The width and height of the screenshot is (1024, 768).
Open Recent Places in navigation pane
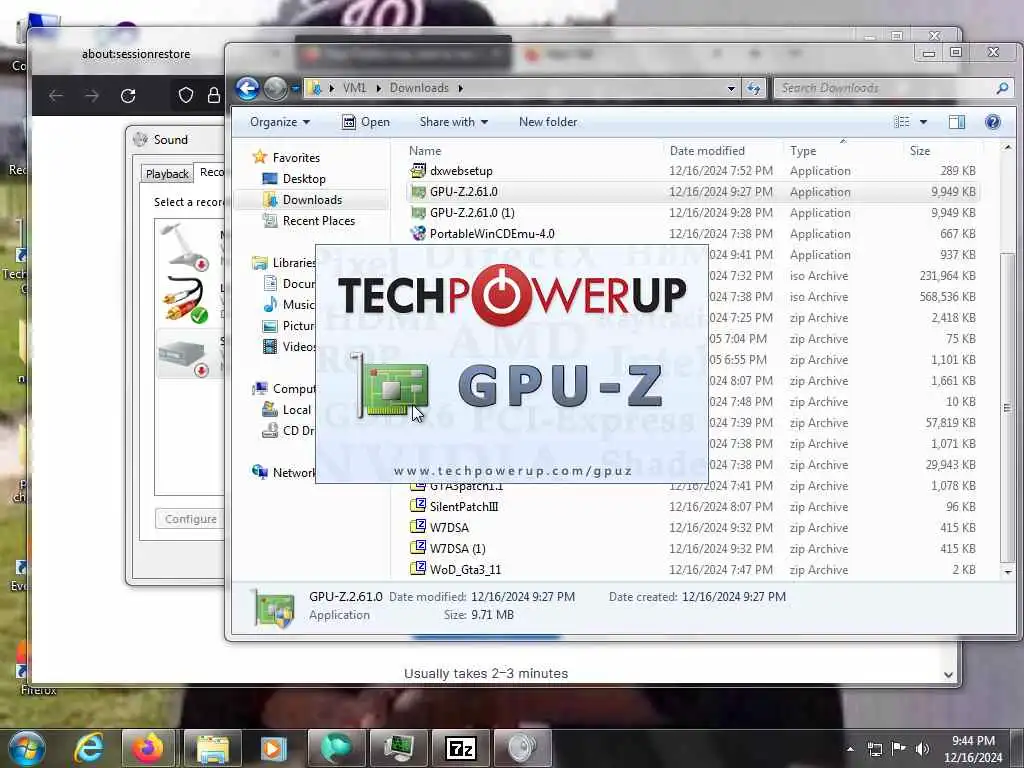pos(319,221)
